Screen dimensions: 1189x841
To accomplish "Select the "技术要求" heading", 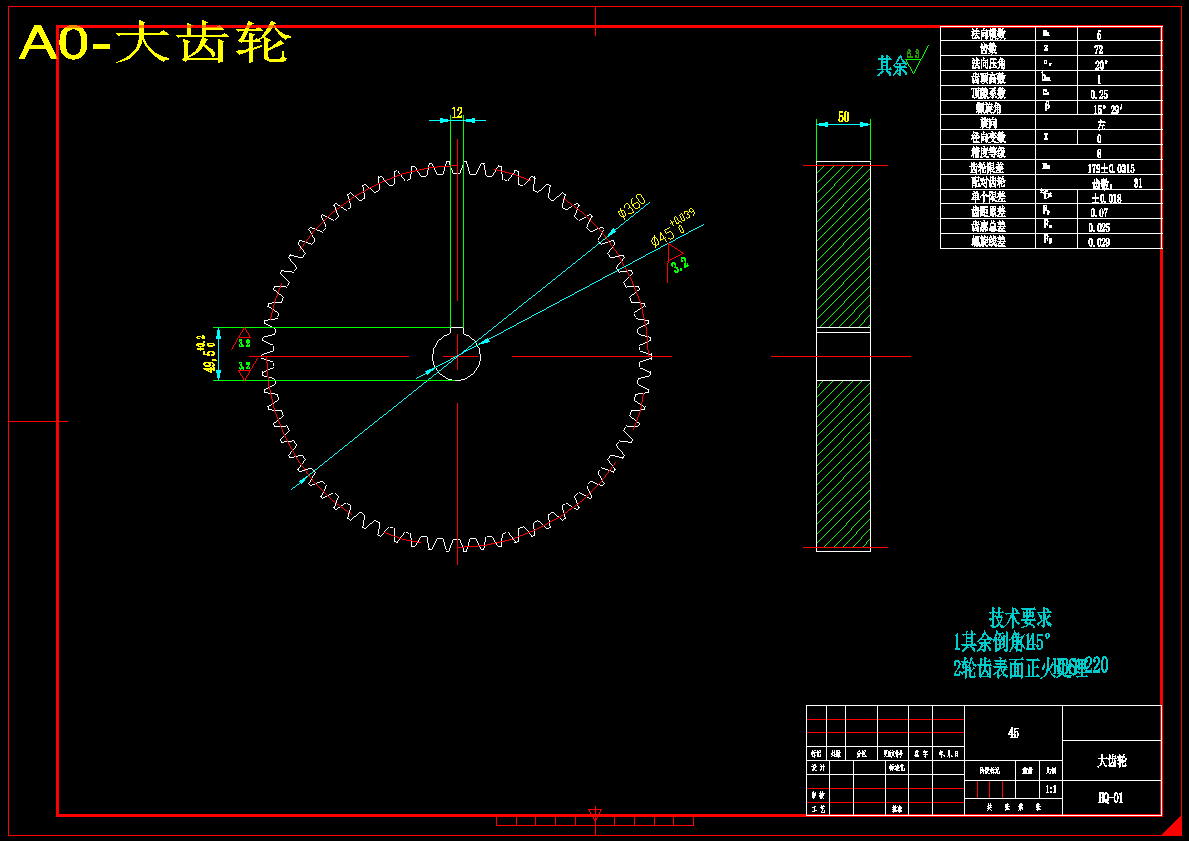I will (1020, 617).
